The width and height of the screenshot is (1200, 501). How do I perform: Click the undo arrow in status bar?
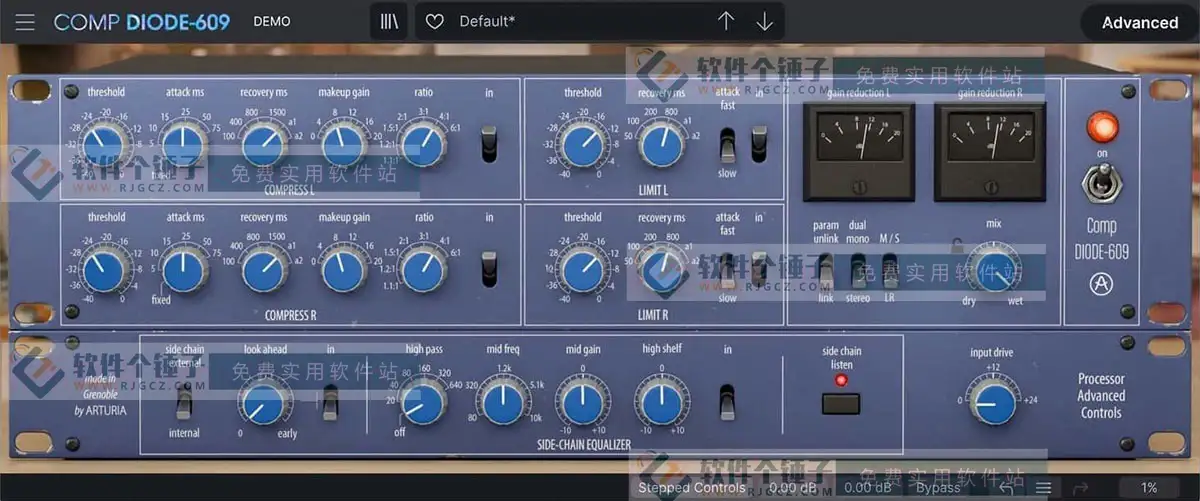[x=1008, y=488]
